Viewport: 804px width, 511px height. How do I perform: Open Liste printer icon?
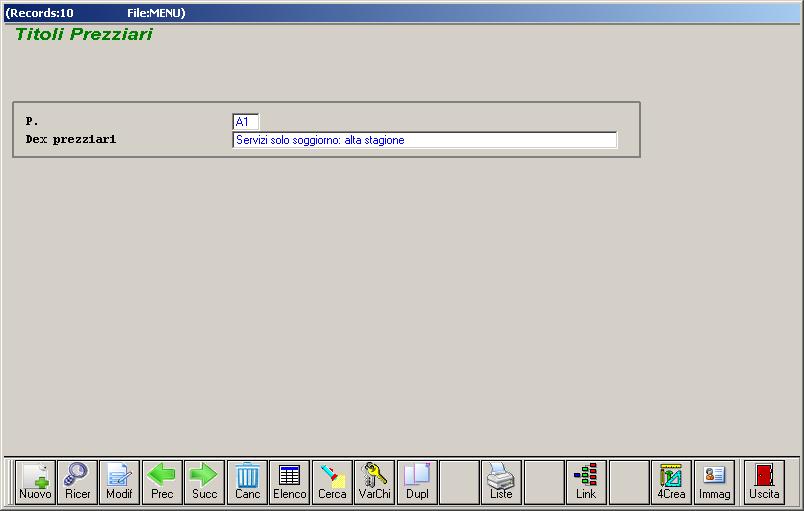pos(501,482)
